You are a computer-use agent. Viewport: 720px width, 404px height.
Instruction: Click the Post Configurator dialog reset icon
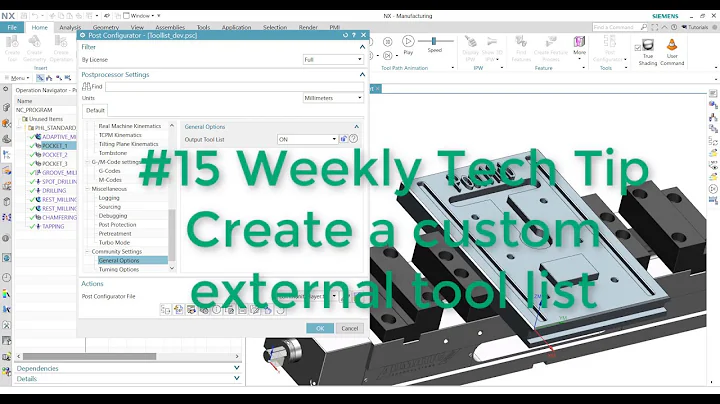coord(345,35)
